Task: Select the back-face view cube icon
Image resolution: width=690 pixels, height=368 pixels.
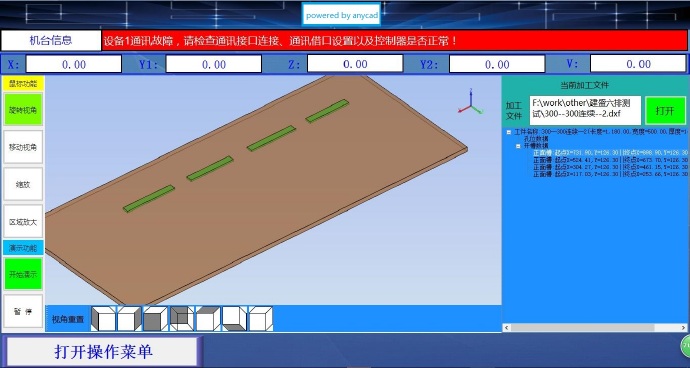Action: (182, 319)
